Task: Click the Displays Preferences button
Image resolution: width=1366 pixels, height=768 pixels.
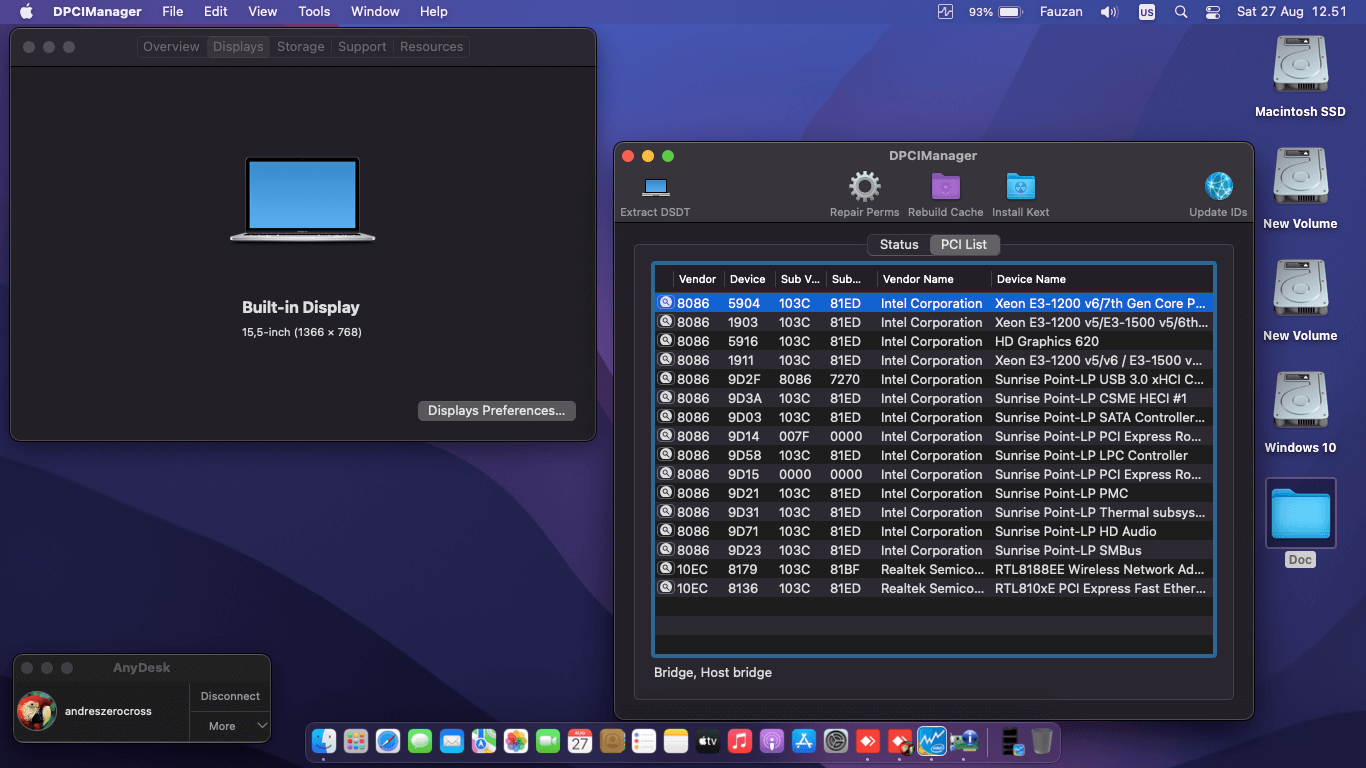Action: click(496, 410)
